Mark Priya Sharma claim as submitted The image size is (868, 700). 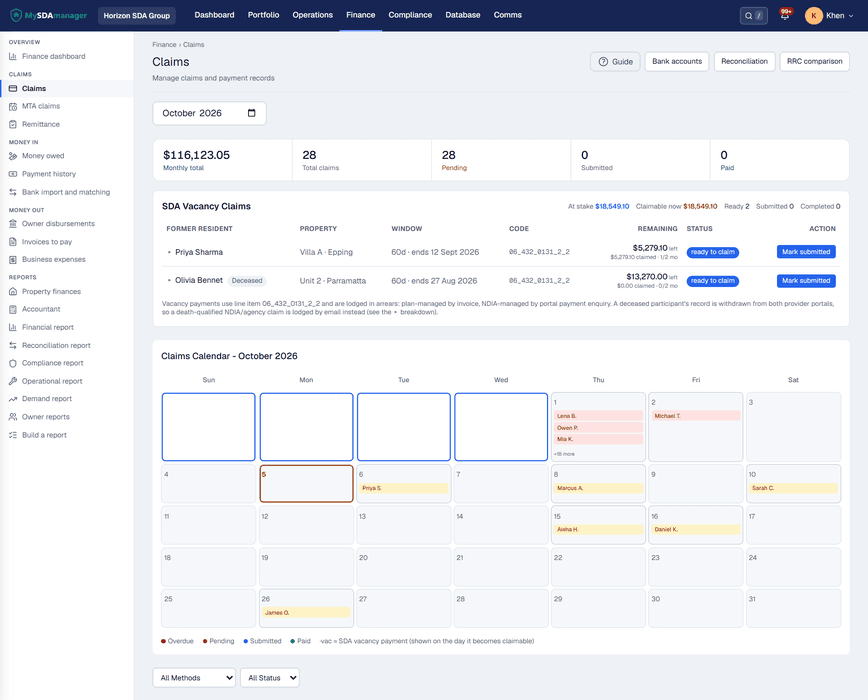pos(806,252)
